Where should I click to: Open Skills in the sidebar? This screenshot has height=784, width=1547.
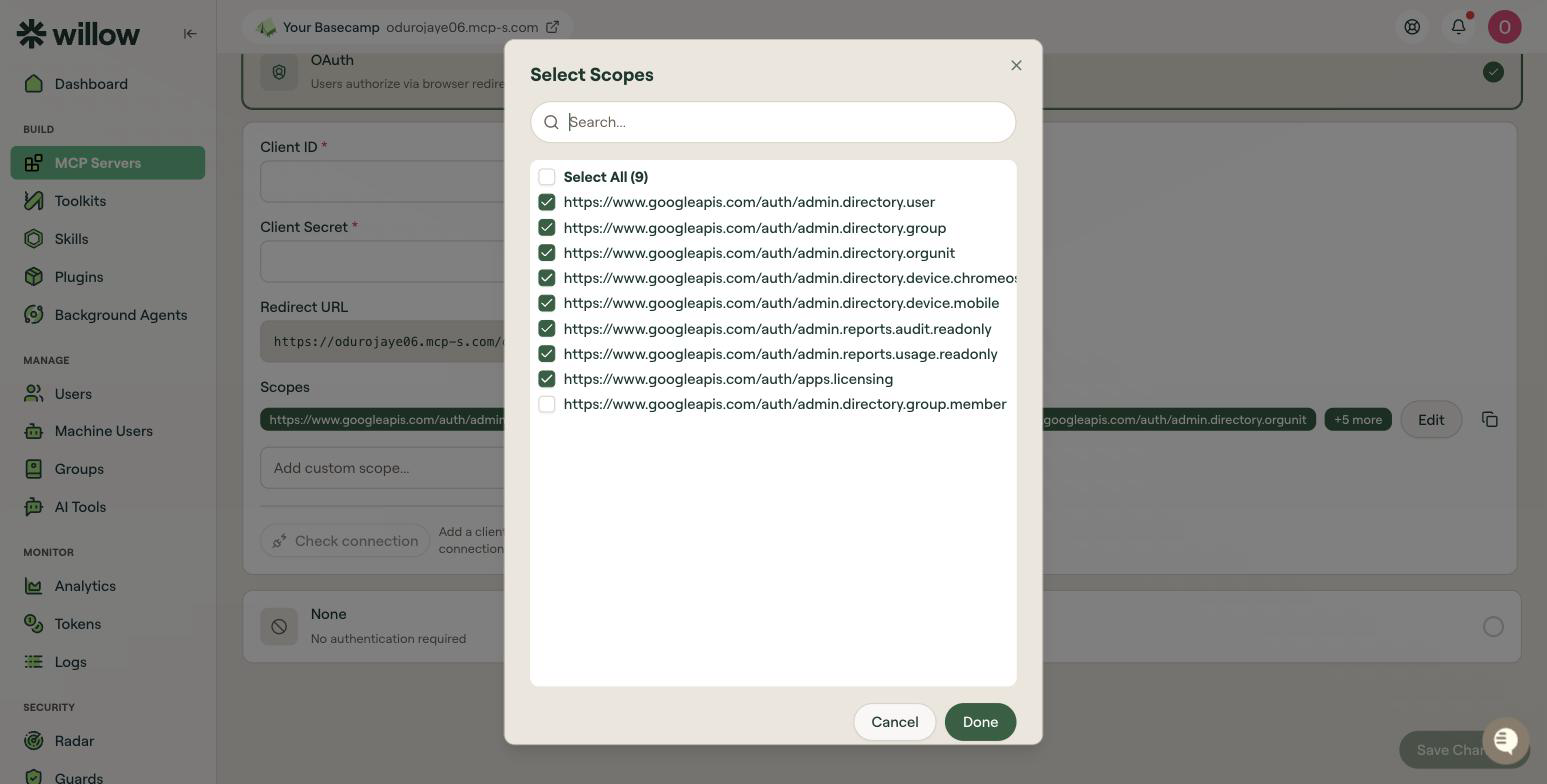(x=108, y=239)
